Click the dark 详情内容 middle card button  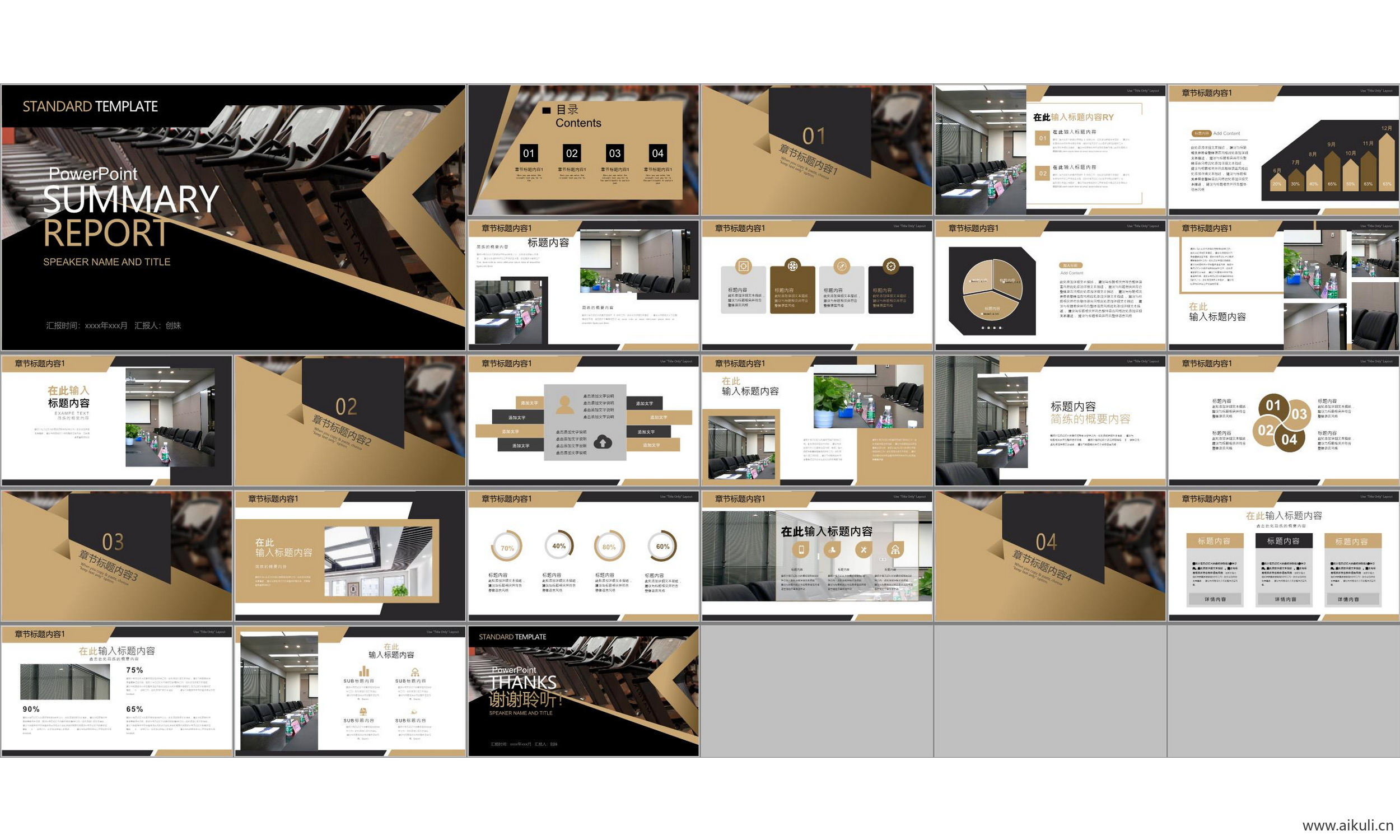(x=1285, y=599)
